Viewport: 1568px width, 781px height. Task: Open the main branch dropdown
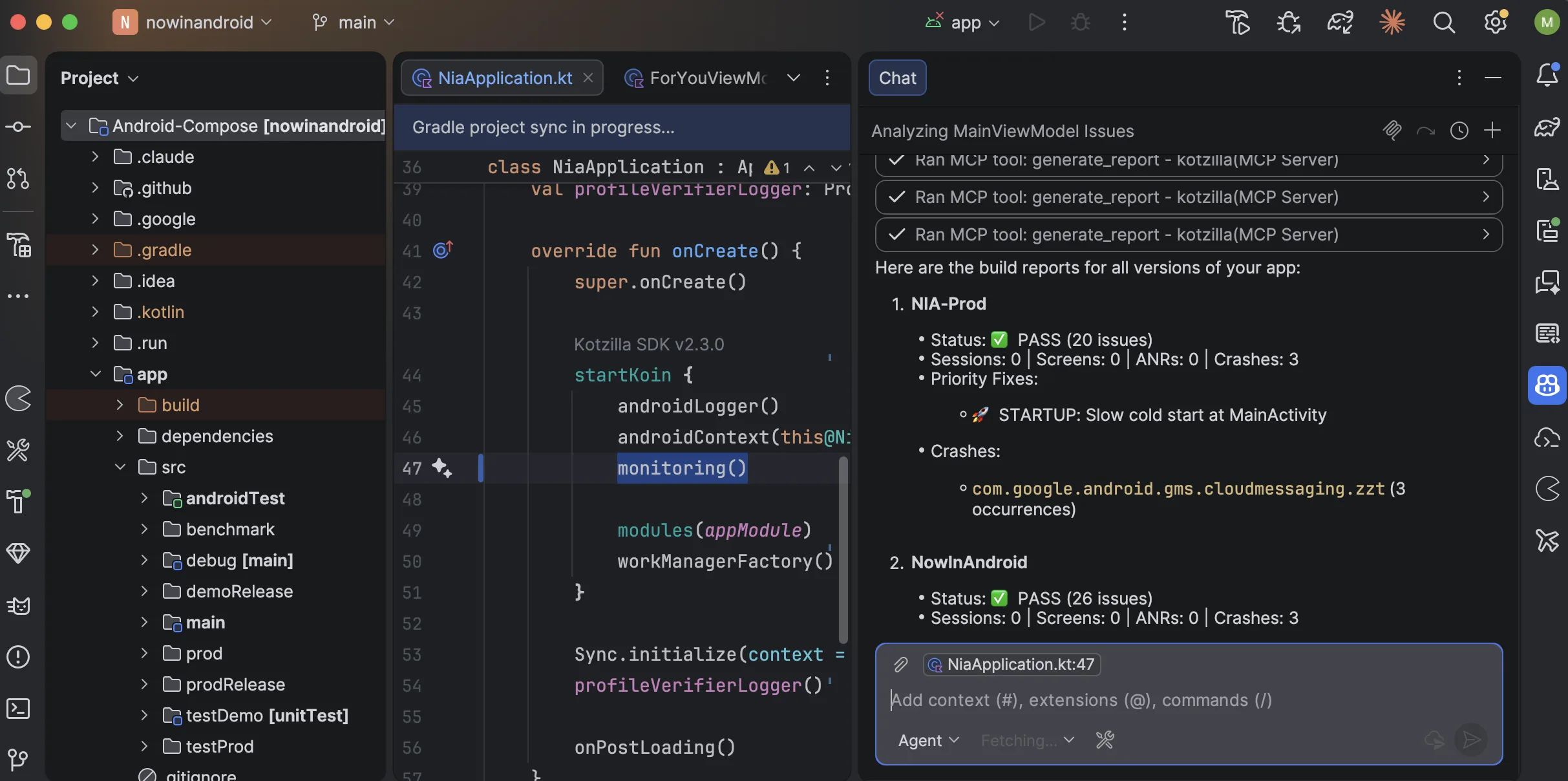click(354, 23)
